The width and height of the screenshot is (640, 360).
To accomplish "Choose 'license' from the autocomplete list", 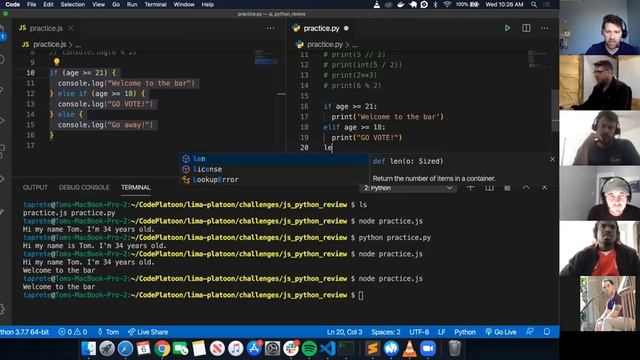I will (x=274, y=169).
